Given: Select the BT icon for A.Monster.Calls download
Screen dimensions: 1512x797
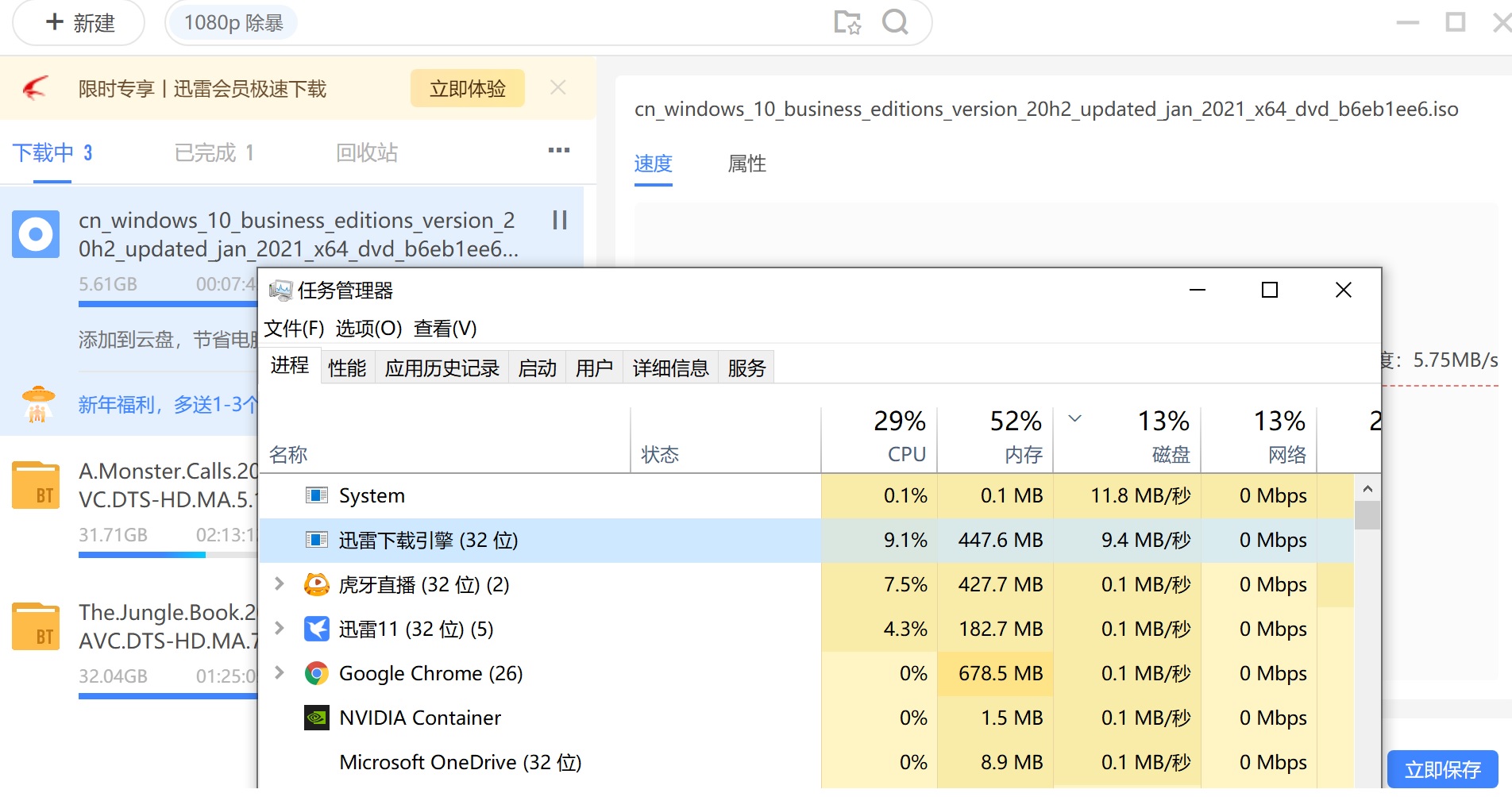Looking at the screenshot, I should [35, 484].
